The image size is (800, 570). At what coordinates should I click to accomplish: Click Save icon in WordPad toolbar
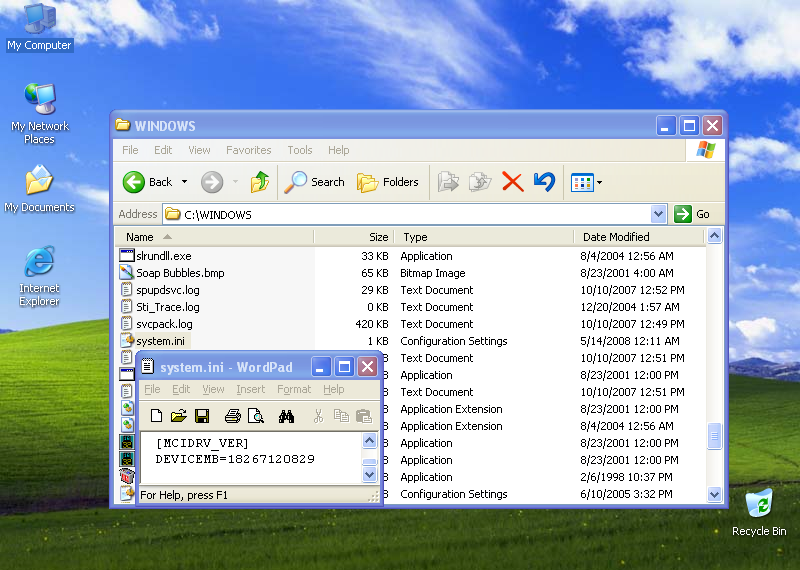pos(202,416)
